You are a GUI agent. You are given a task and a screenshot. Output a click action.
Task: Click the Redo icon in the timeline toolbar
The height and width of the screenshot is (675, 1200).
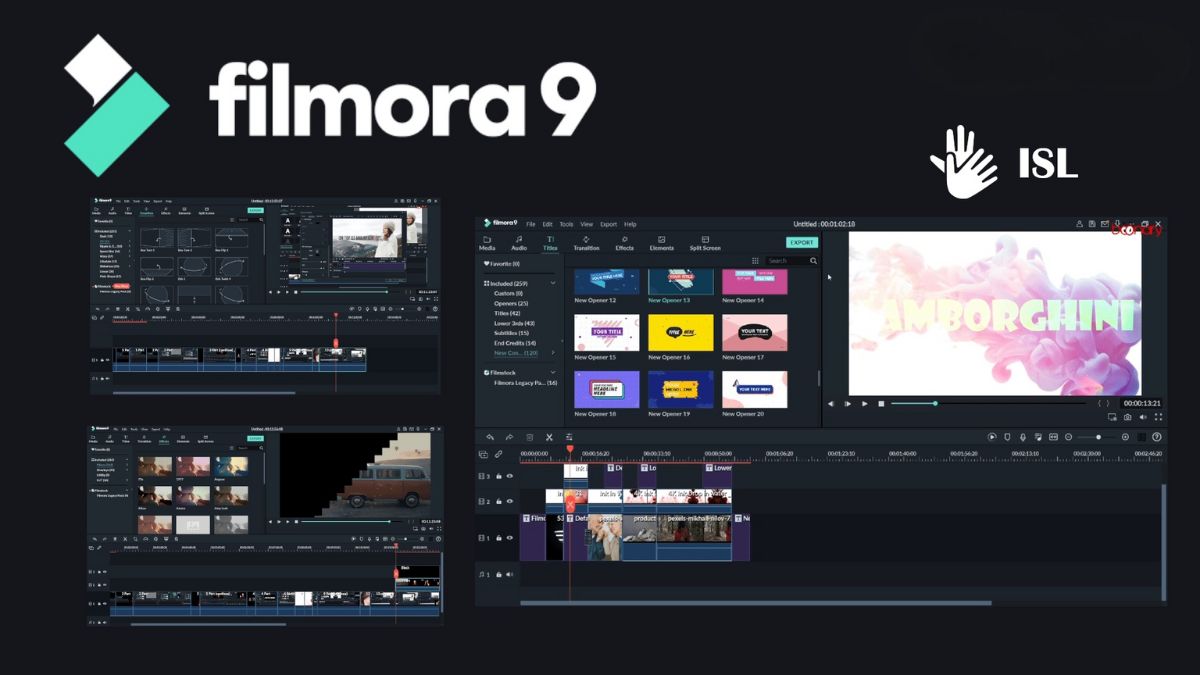coord(508,437)
